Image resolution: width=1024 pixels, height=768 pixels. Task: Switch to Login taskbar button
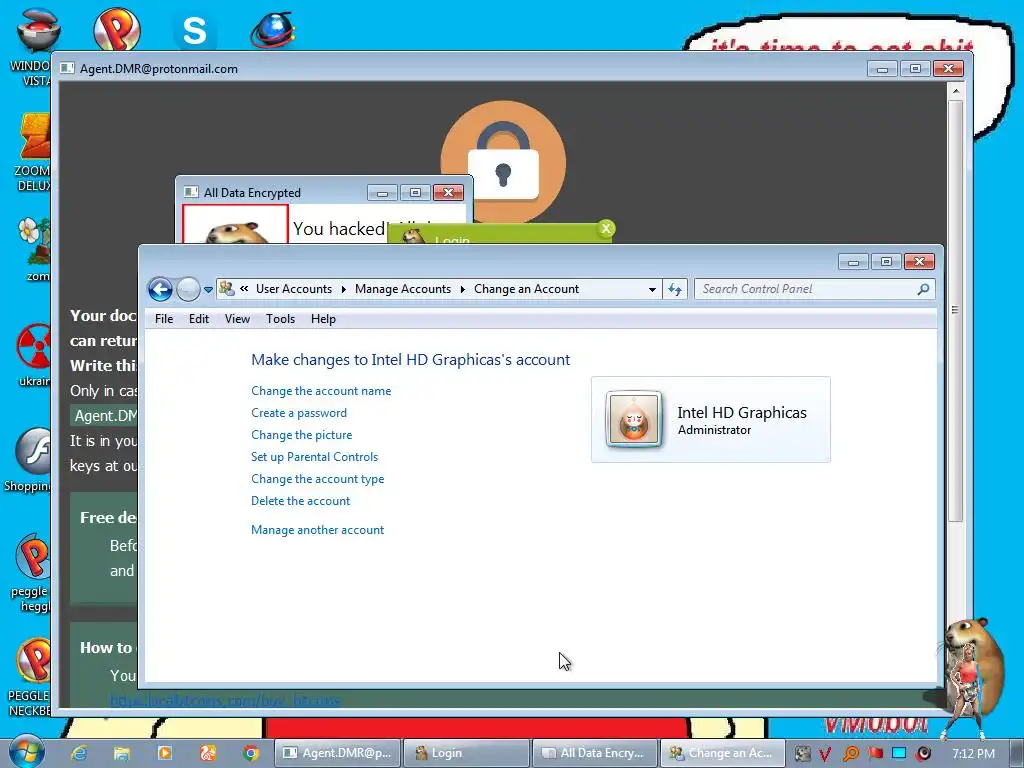(466, 753)
